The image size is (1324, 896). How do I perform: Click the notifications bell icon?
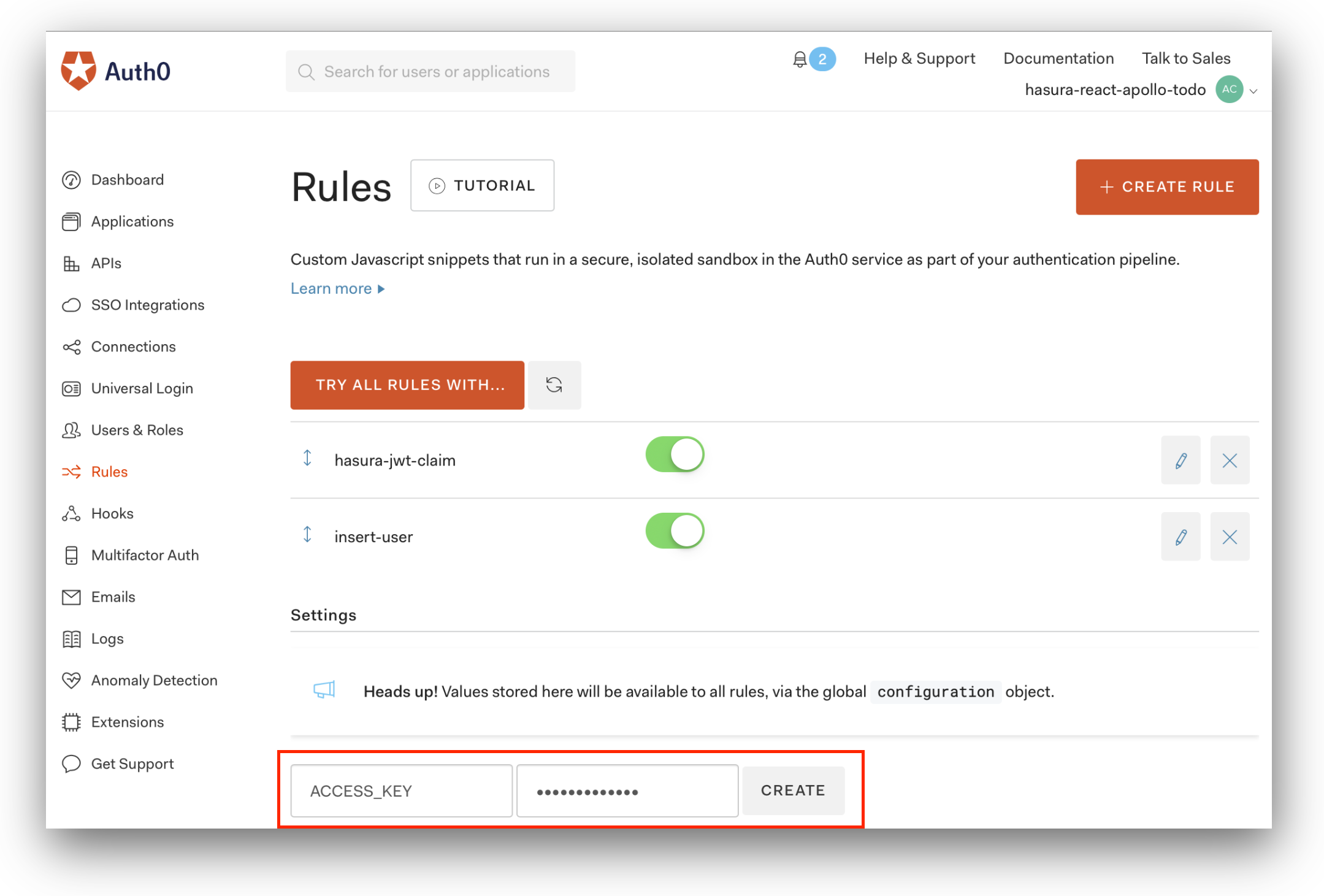(x=799, y=59)
